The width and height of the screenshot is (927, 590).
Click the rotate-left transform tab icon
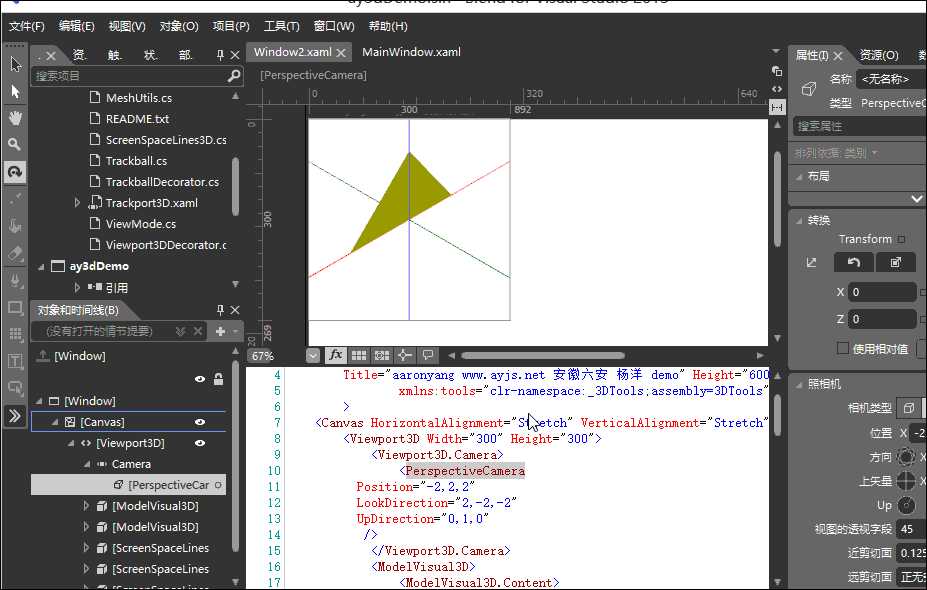pyautogui.click(x=854, y=262)
